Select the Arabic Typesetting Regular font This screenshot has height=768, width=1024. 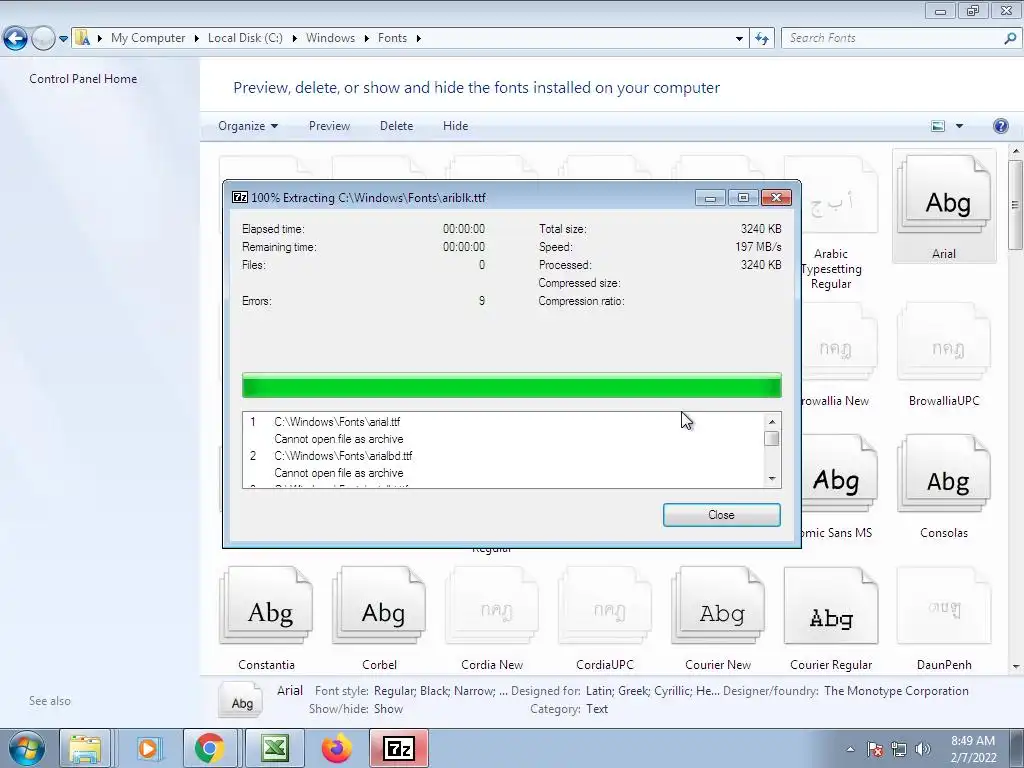click(831, 222)
